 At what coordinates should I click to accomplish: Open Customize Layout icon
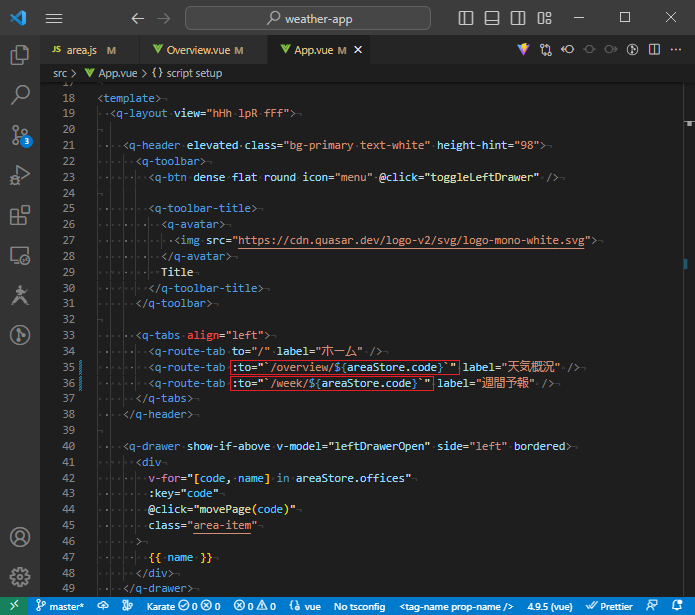[544, 18]
